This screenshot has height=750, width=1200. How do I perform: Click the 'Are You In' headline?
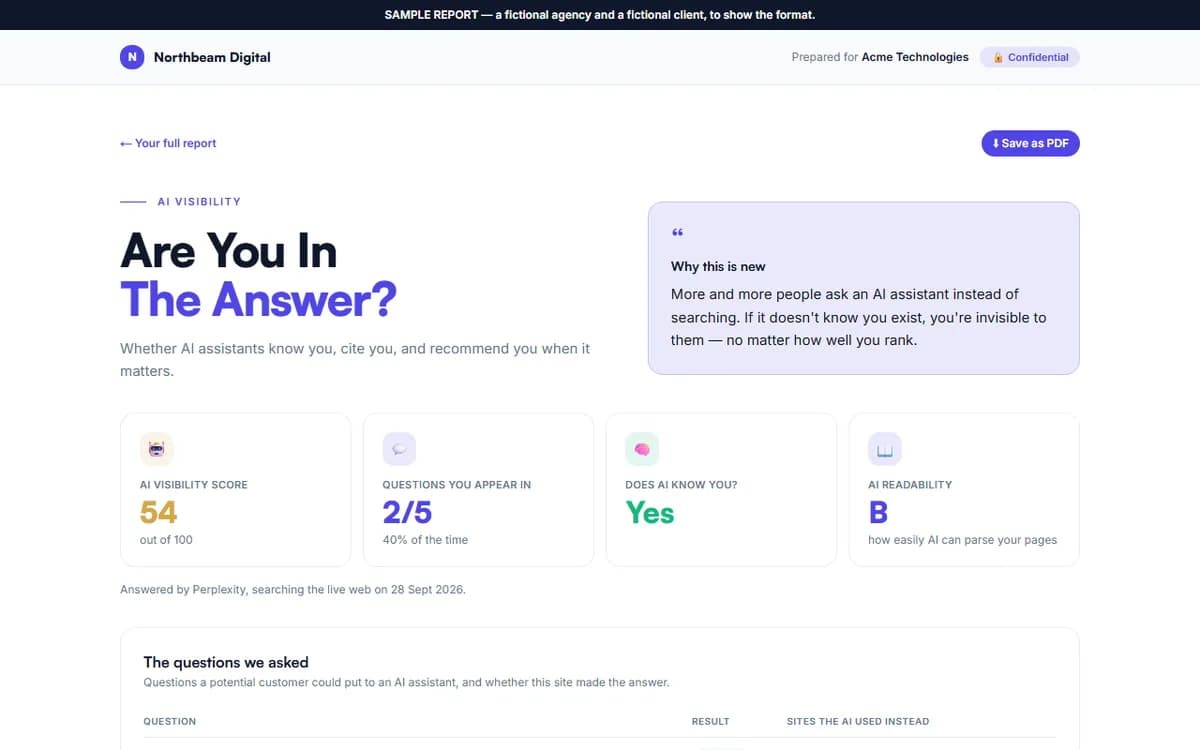(228, 251)
